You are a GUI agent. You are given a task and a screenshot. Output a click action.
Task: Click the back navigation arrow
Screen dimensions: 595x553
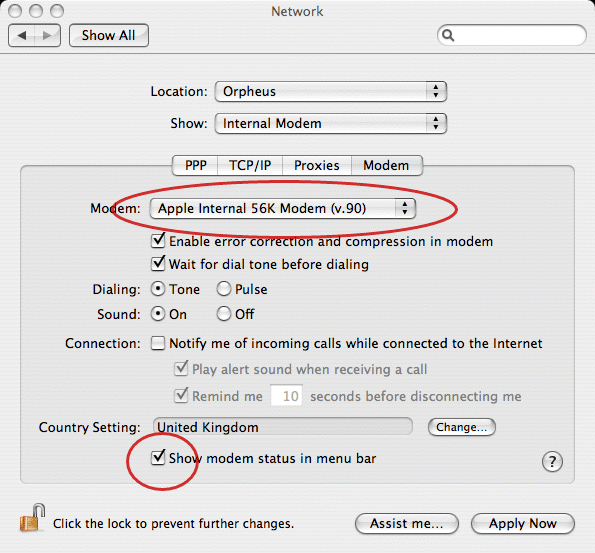coord(22,36)
